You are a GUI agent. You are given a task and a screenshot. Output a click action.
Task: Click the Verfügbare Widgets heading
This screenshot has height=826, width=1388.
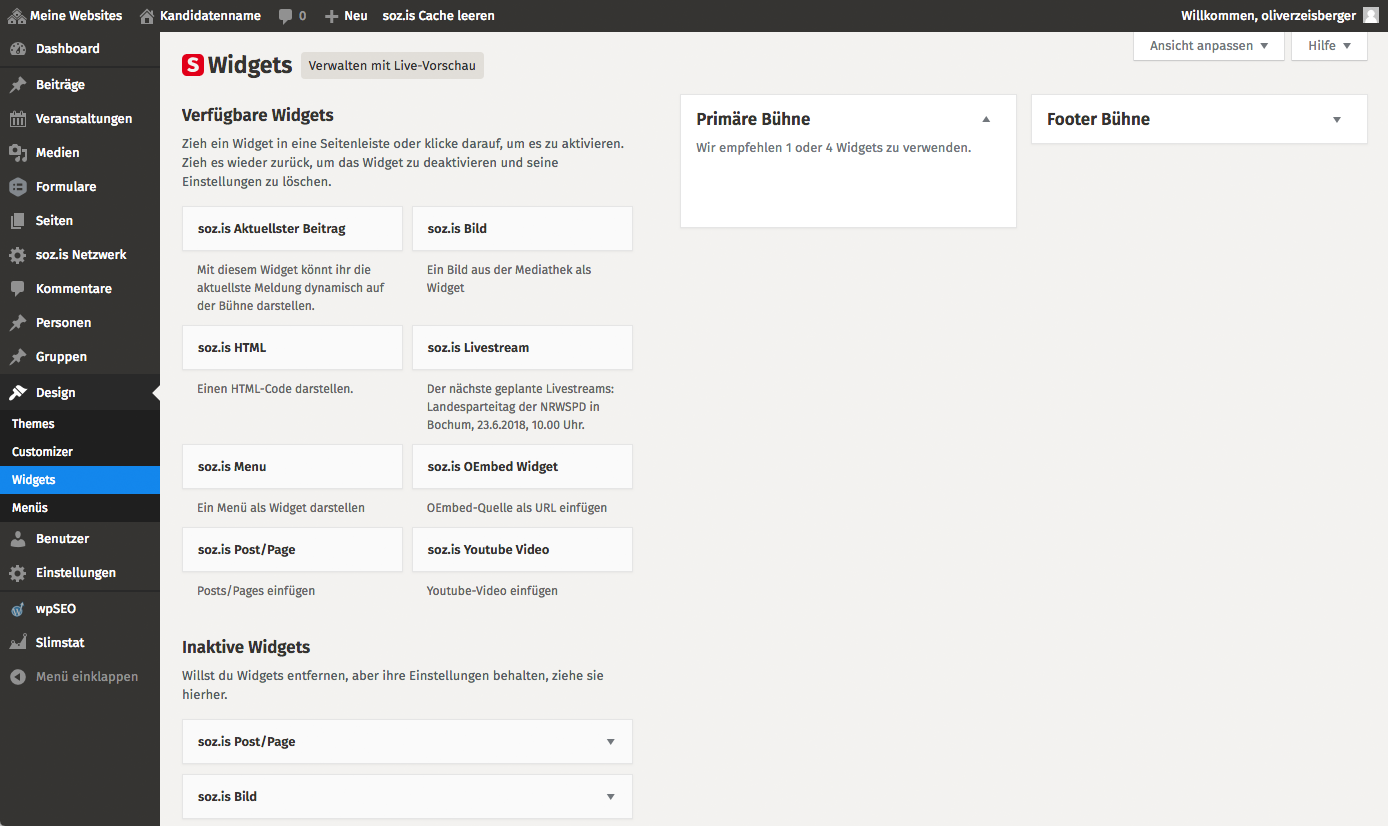pos(258,115)
